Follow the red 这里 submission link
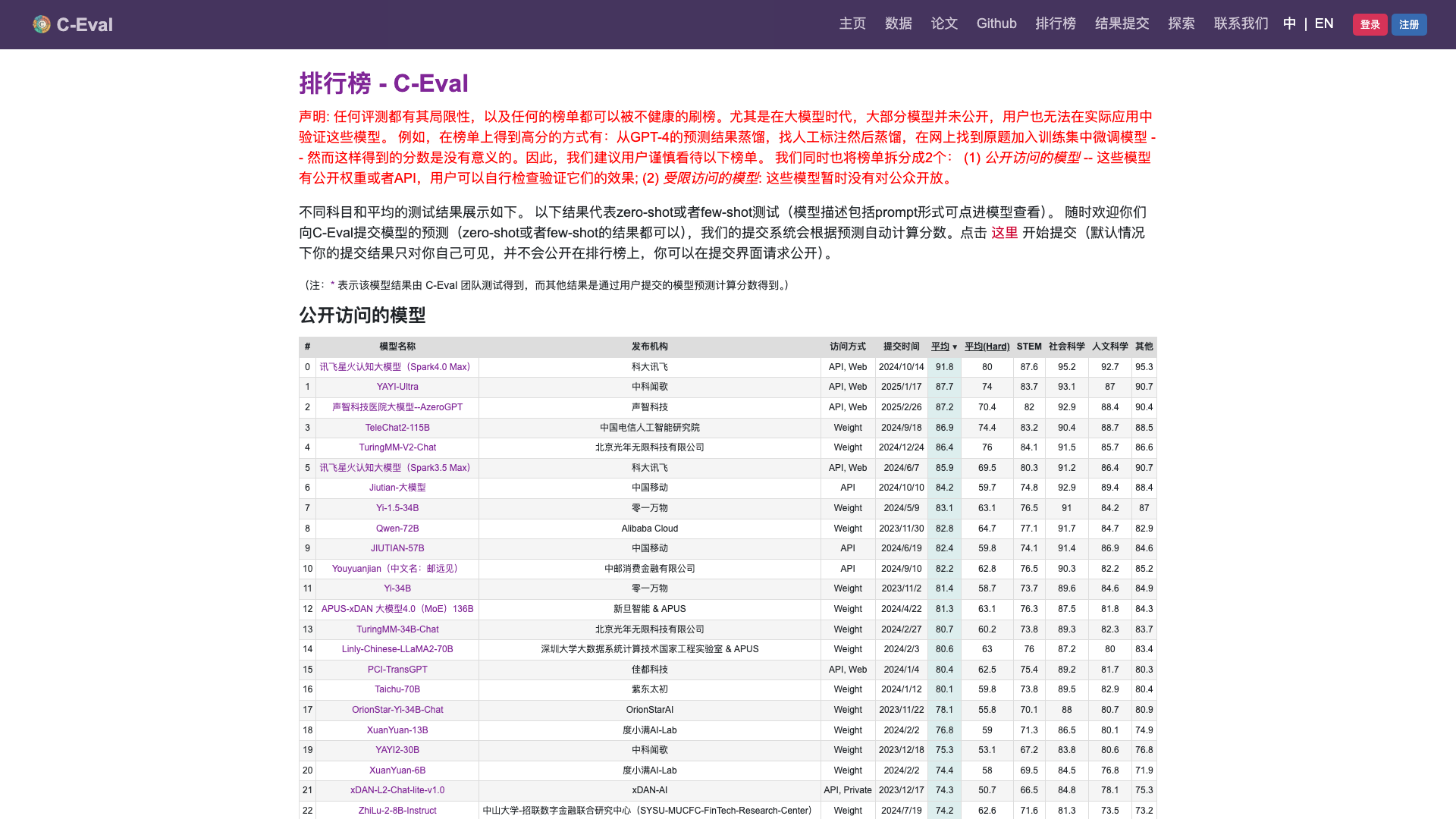Image resolution: width=1456 pixels, height=819 pixels. 1005,233
